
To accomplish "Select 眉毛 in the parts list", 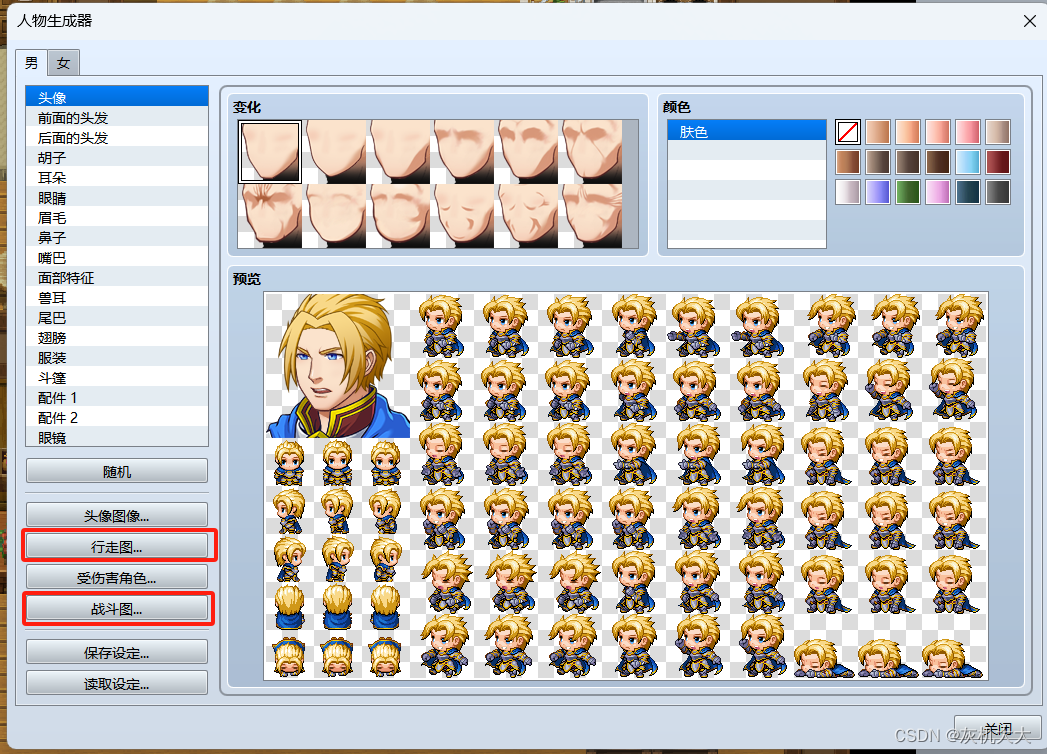I will [x=117, y=218].
